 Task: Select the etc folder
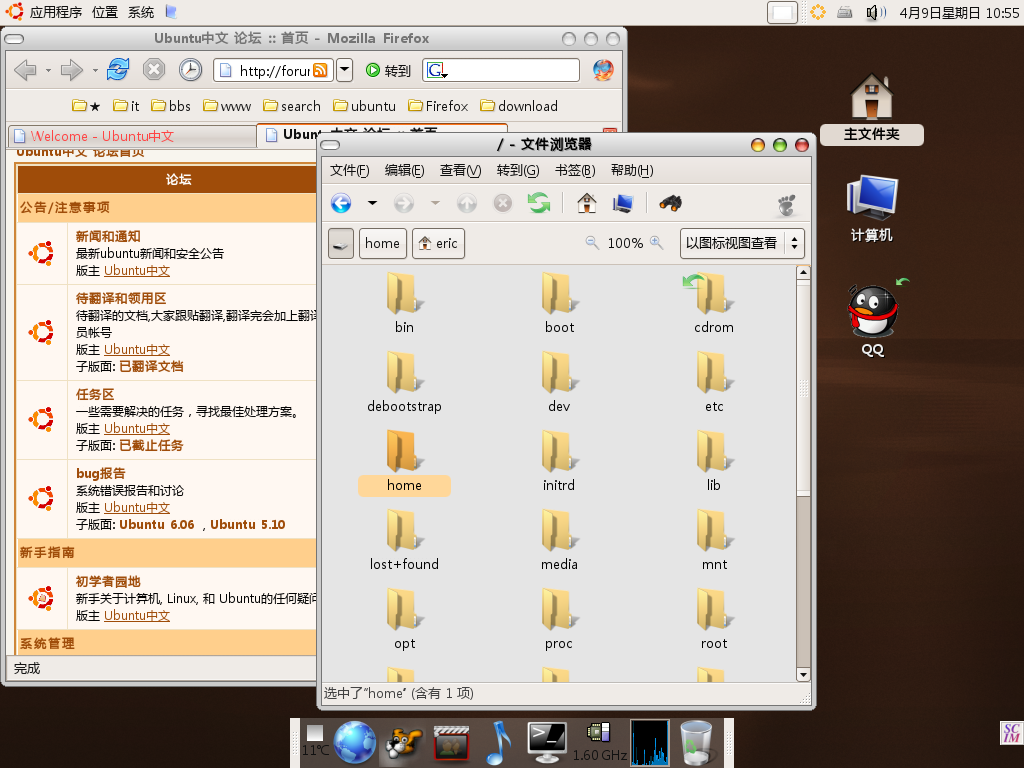[x=714, y=383]
